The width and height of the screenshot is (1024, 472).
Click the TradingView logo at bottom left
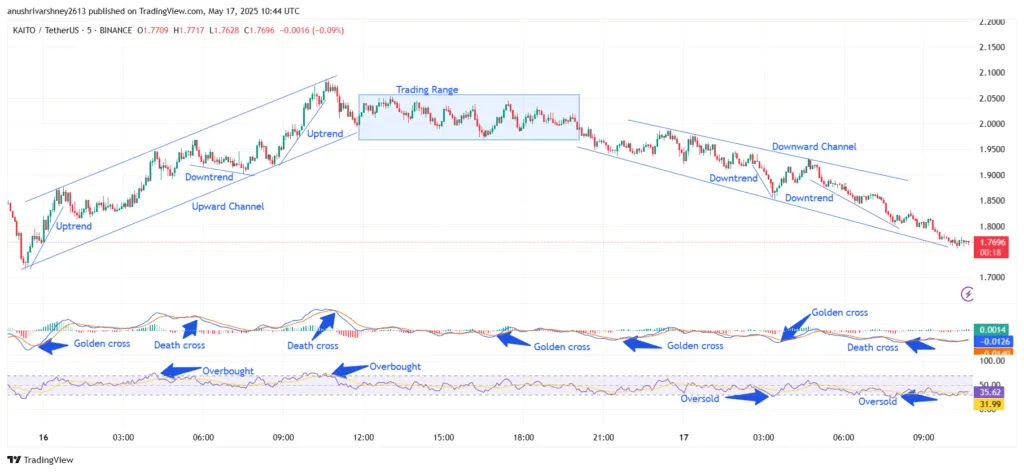coord(40,460)
